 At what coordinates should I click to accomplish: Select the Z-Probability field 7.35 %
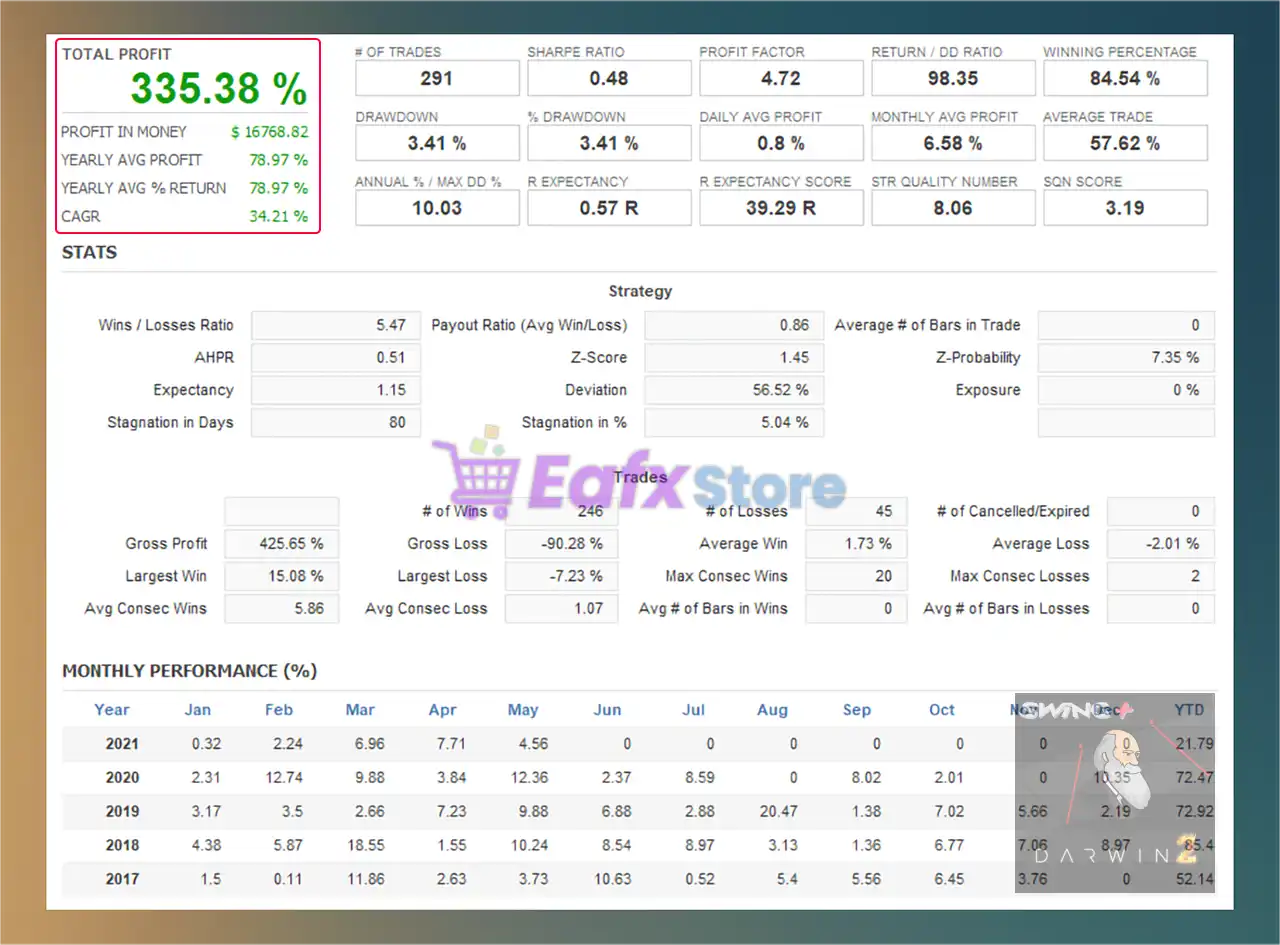click(1126, 358)
